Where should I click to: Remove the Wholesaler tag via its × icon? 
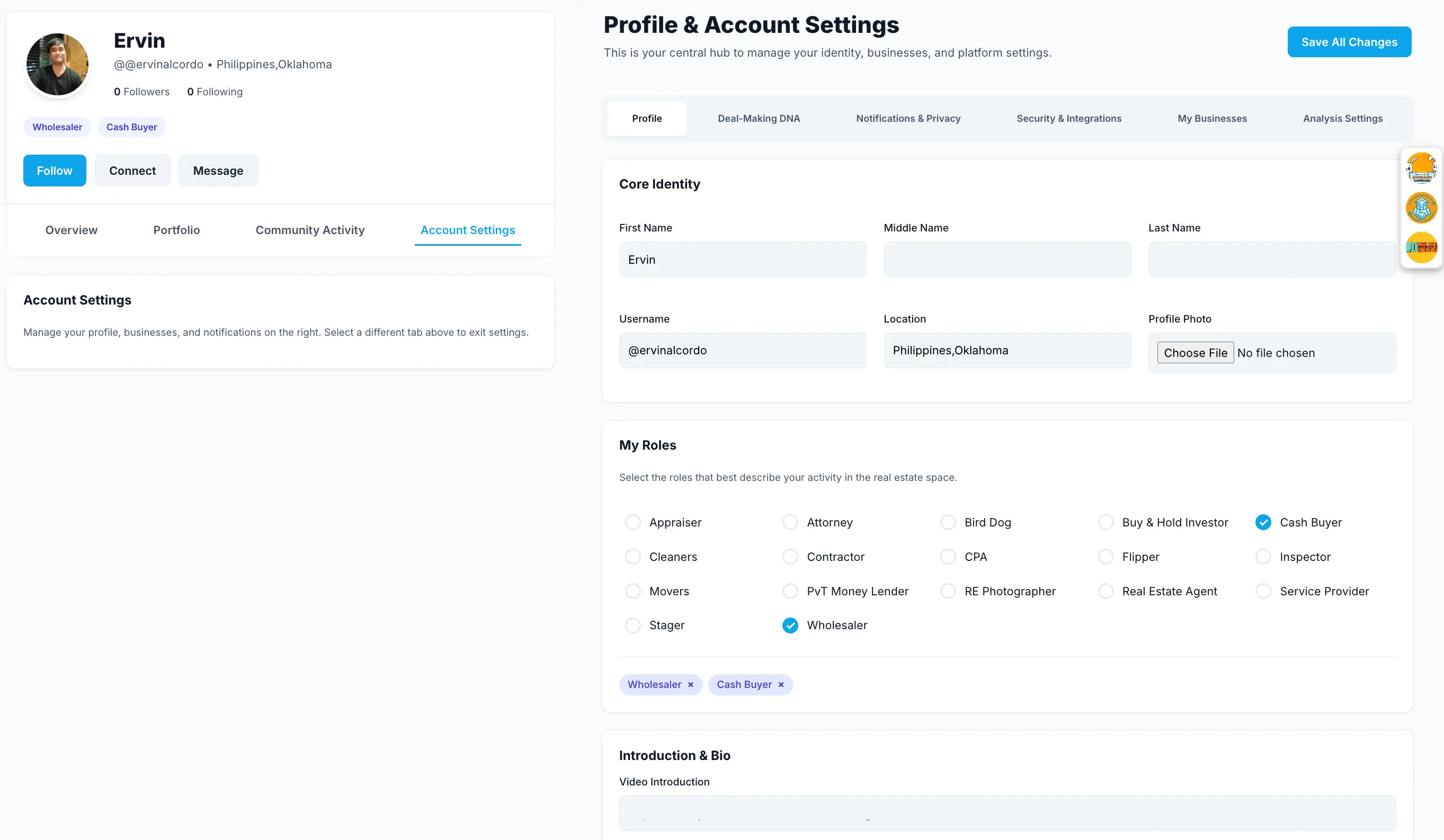692,685
